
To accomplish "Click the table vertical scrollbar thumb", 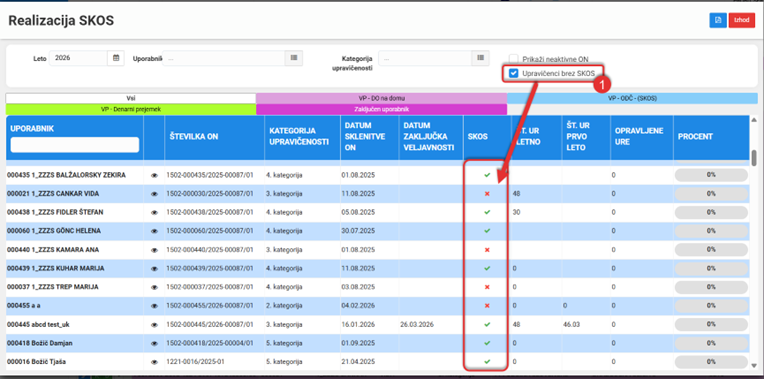I will (x=754, y=158).
